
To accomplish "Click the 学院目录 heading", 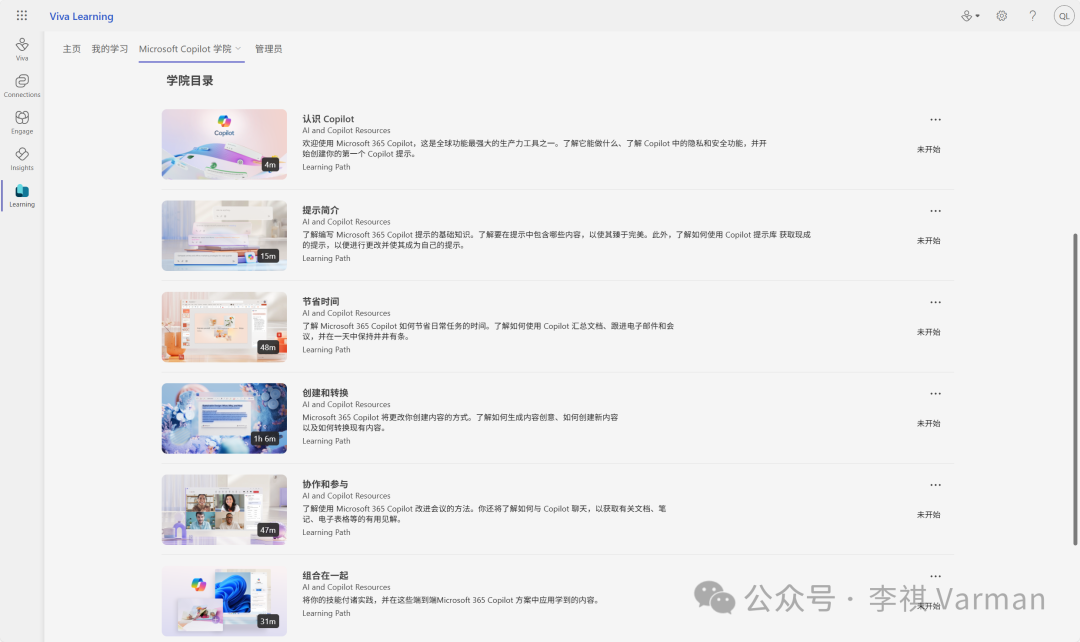I will 190,81.
